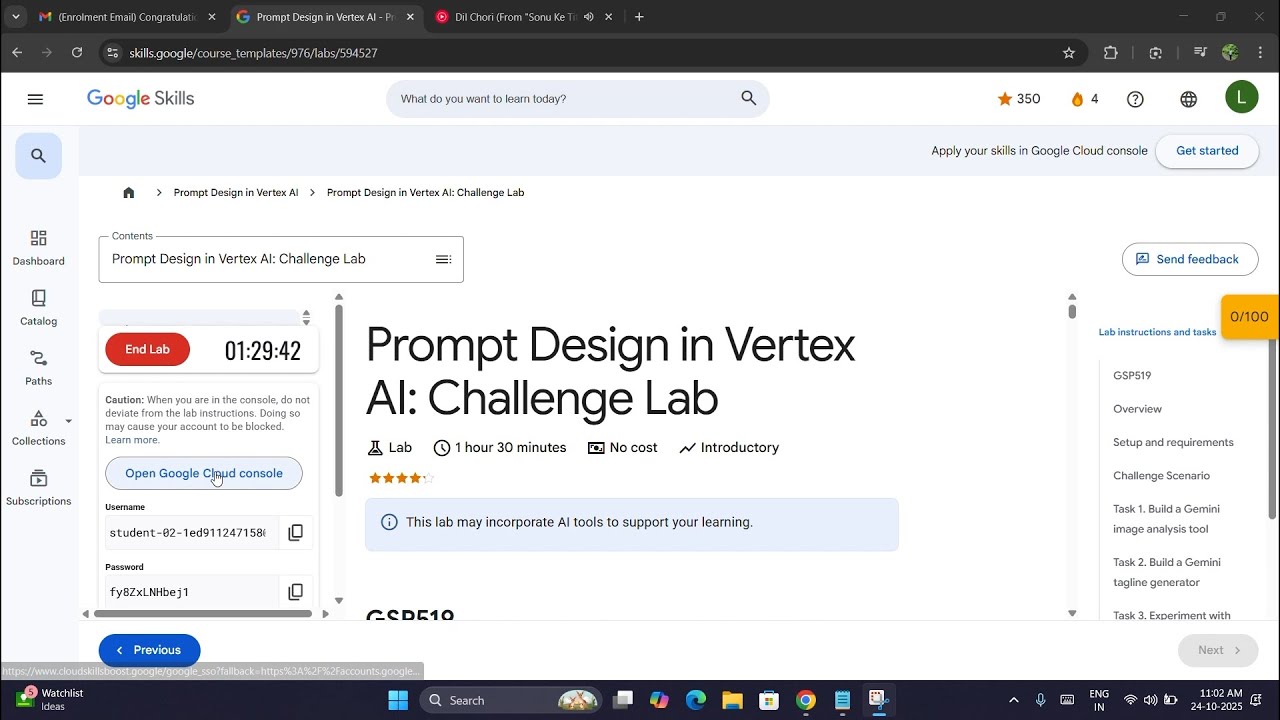Image resolution: width=1280 pixels, height=720 pixels.
Task: Close the Dil Chori tab
Action: click(608, 17)
